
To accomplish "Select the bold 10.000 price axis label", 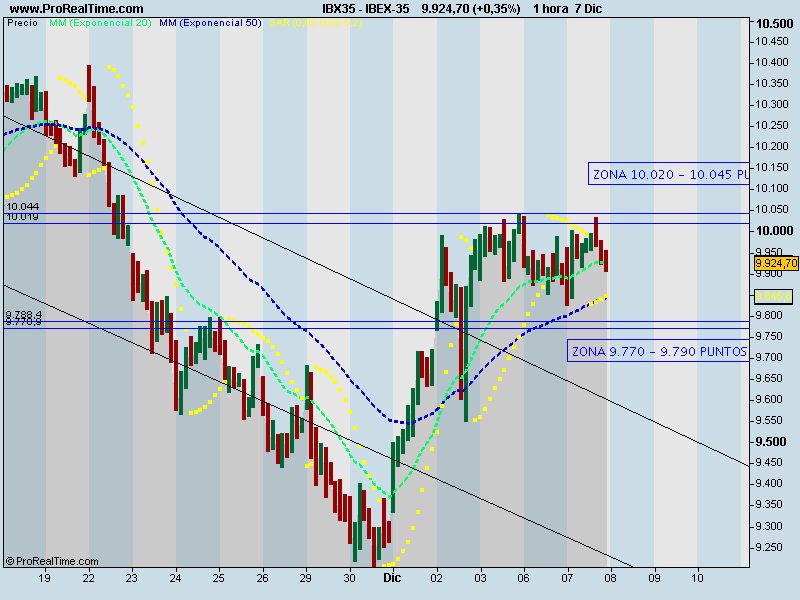I will (774, 231).
